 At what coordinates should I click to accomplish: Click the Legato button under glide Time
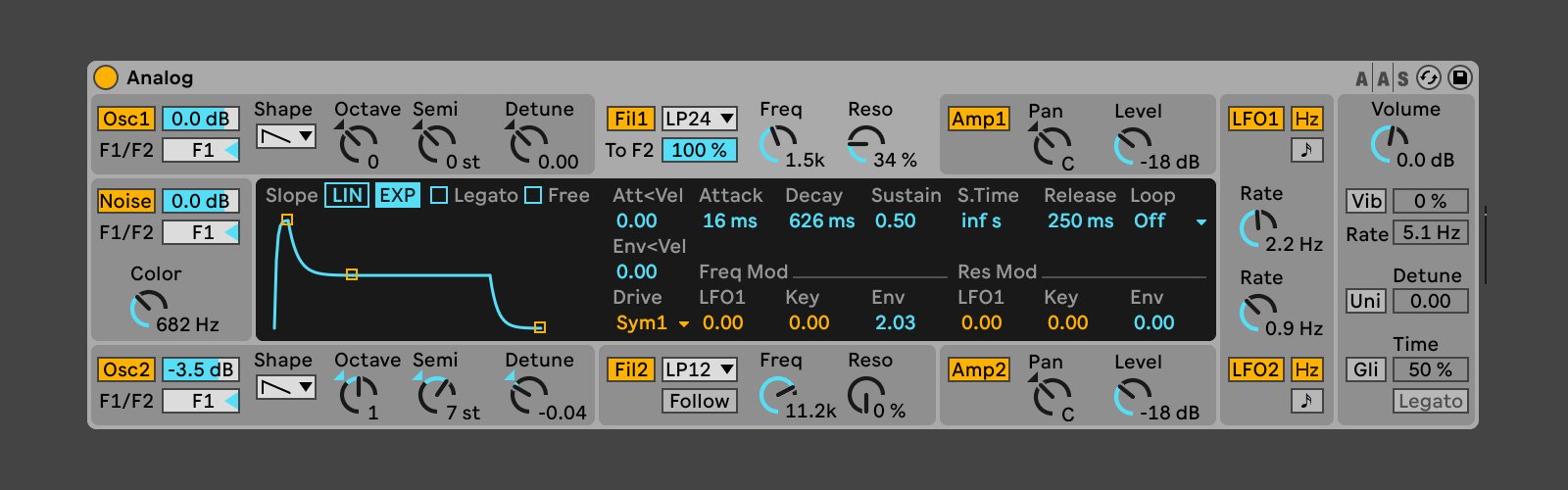coord(1431,401)
